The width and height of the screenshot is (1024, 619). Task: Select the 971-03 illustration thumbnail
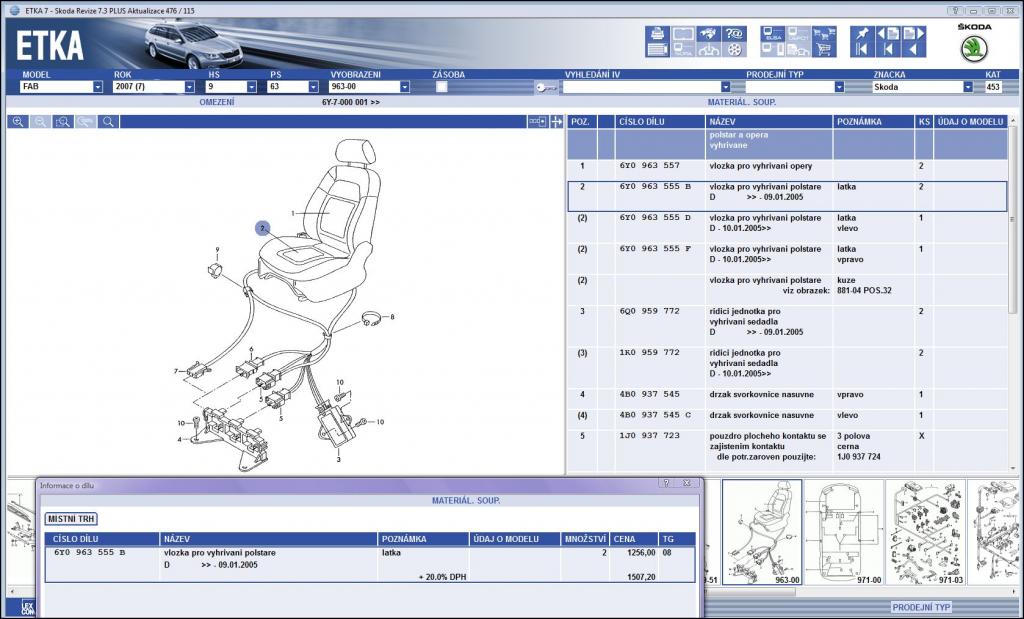click(x=925, y=532)
